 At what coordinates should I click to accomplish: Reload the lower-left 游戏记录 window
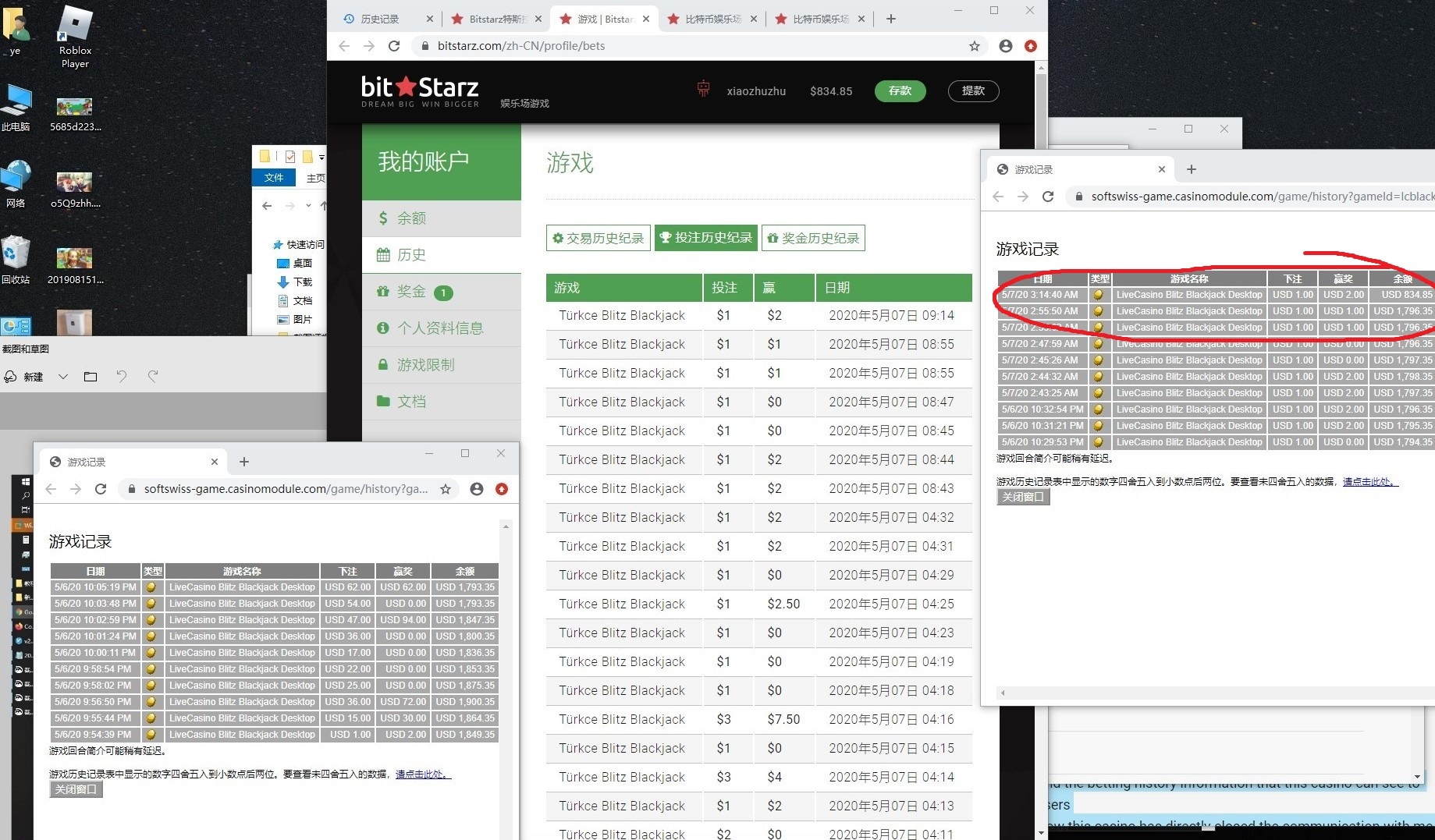pyautogui.click(x=101, y=489)
